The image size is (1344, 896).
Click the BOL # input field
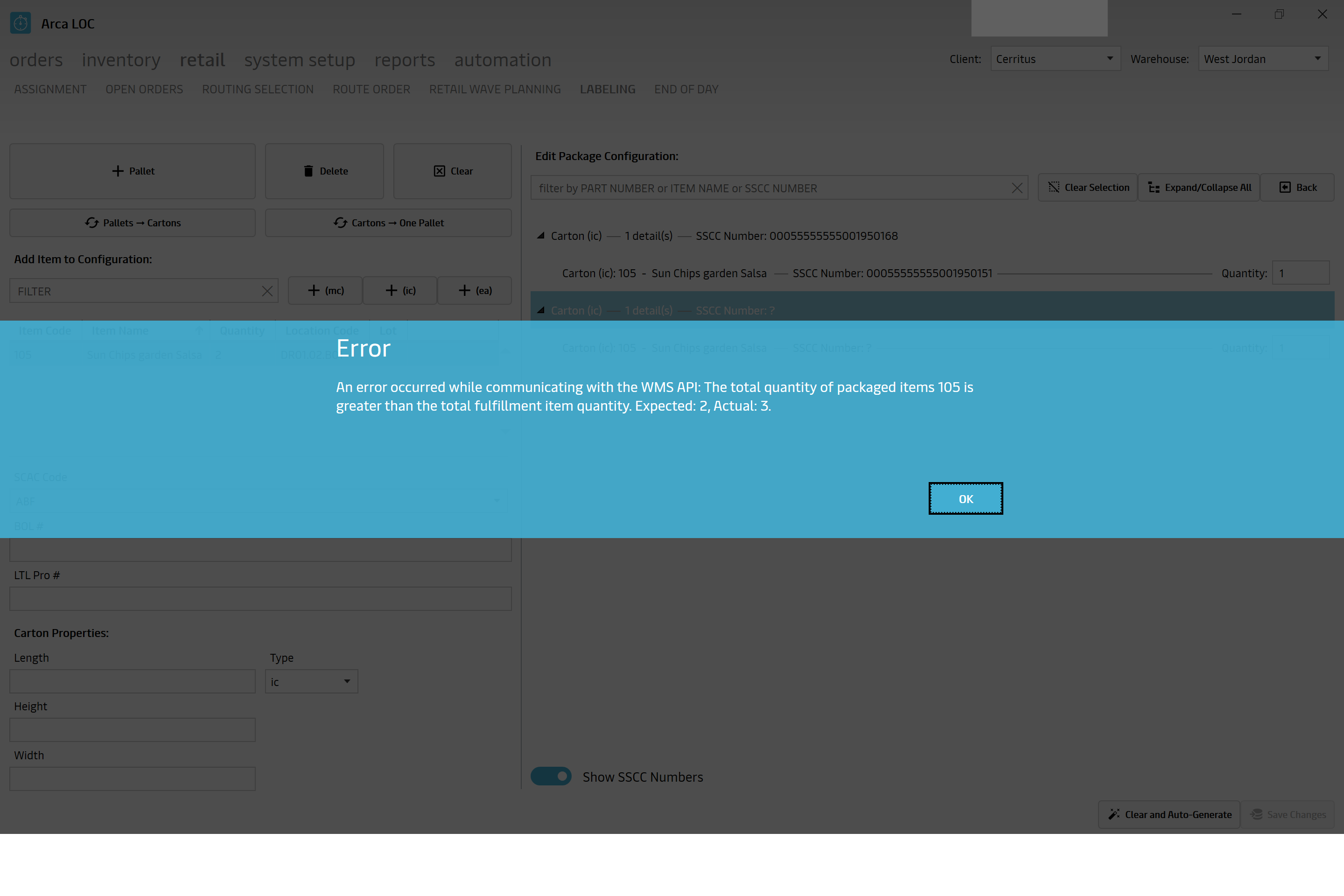260,550
